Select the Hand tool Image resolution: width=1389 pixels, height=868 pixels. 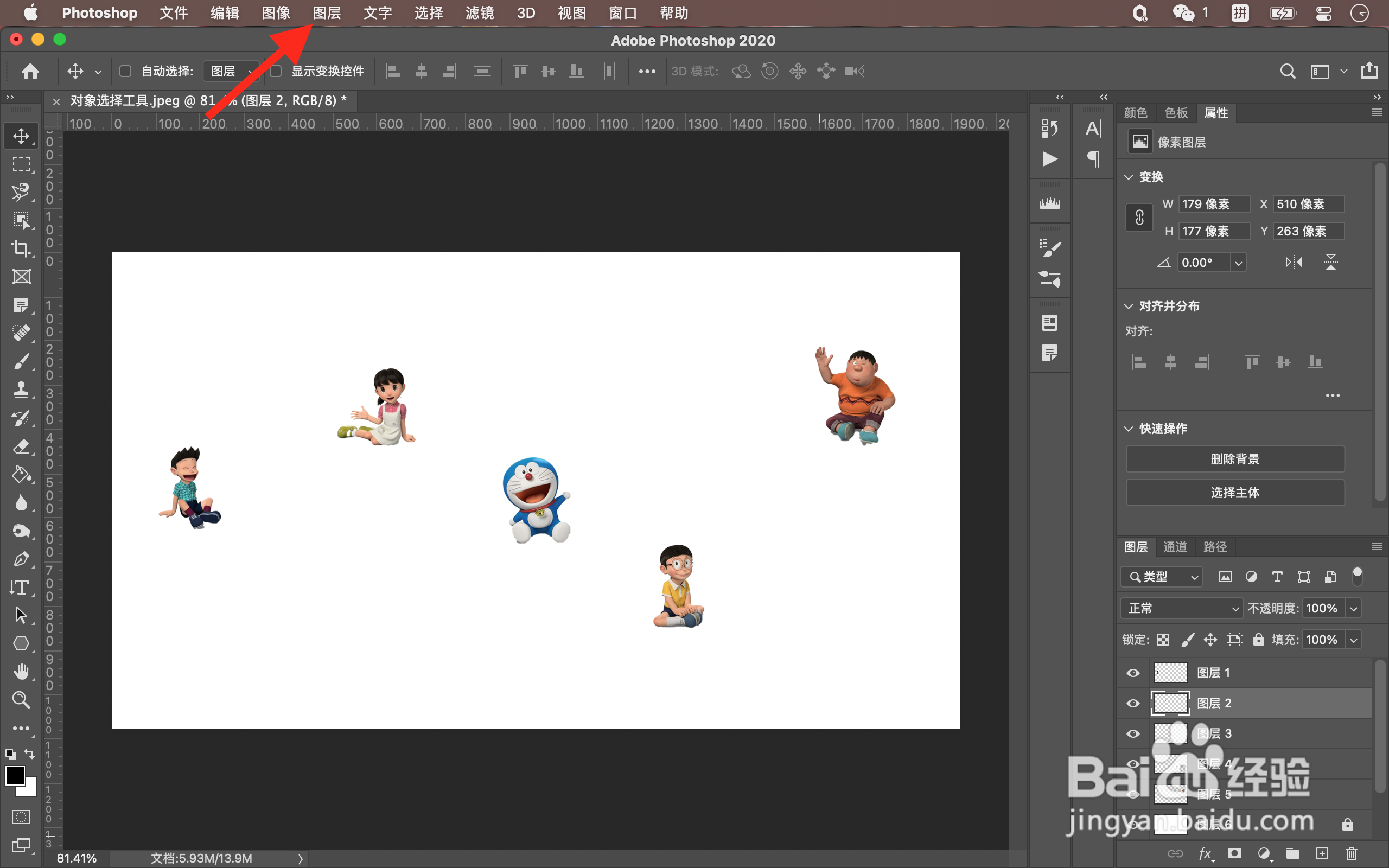point(21,672)
